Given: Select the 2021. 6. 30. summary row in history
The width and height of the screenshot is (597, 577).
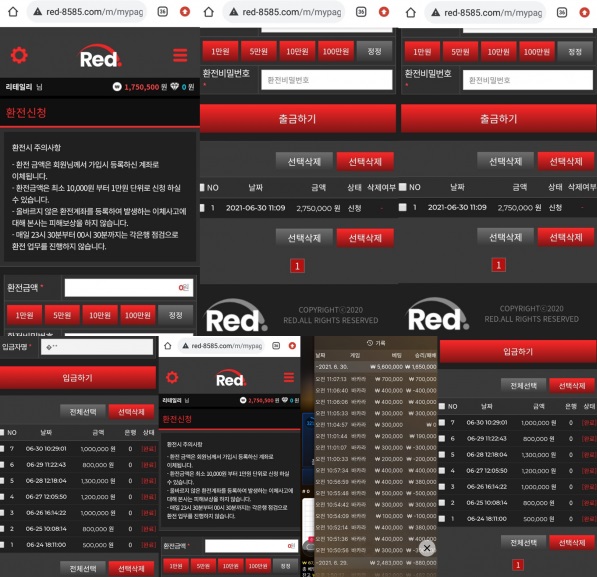Looking at the screenshot, I should click(x=376, y=366).
